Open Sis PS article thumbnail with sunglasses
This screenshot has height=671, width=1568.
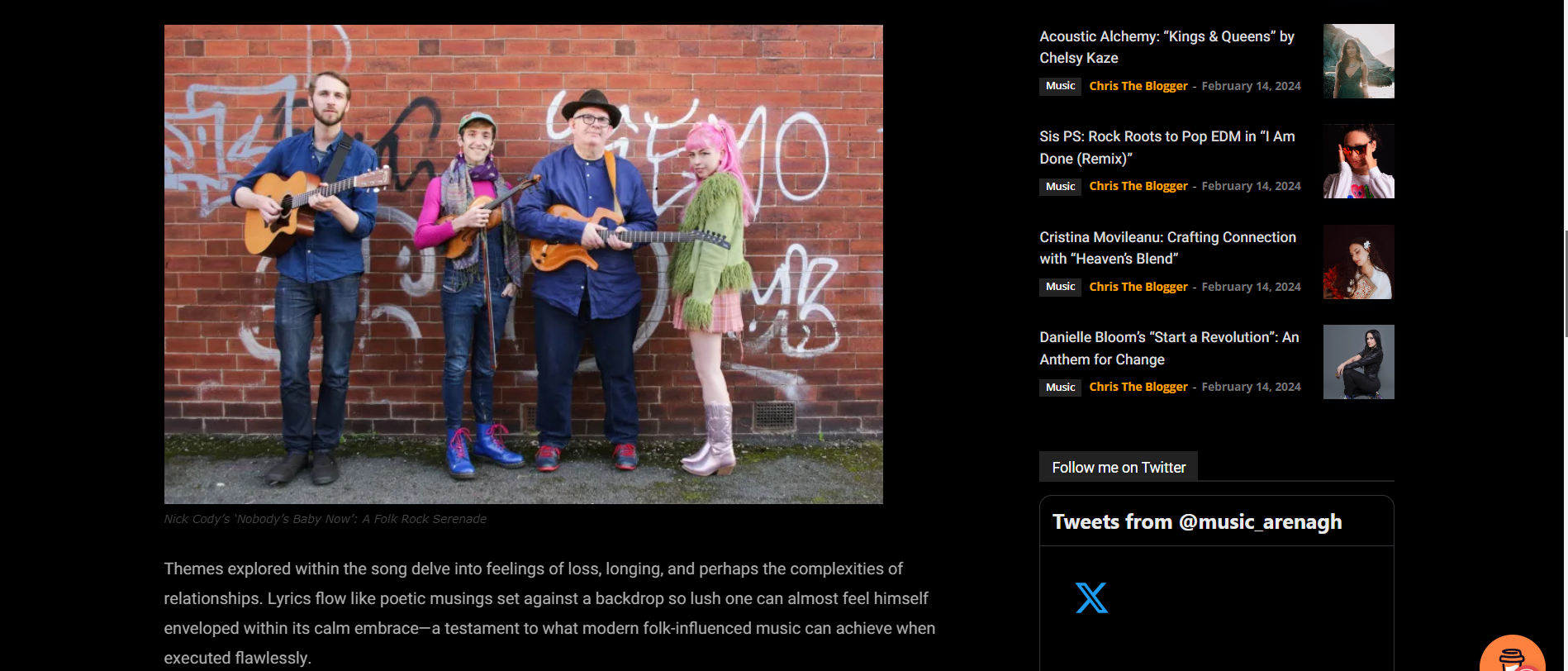coord(1358,161)
